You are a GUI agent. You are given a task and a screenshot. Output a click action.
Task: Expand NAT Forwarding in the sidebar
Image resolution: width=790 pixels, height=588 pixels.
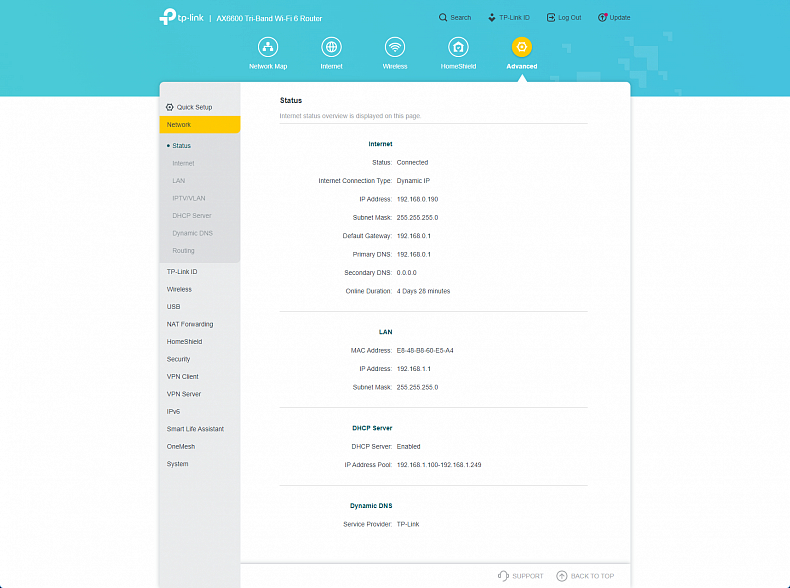click(190, 324)
